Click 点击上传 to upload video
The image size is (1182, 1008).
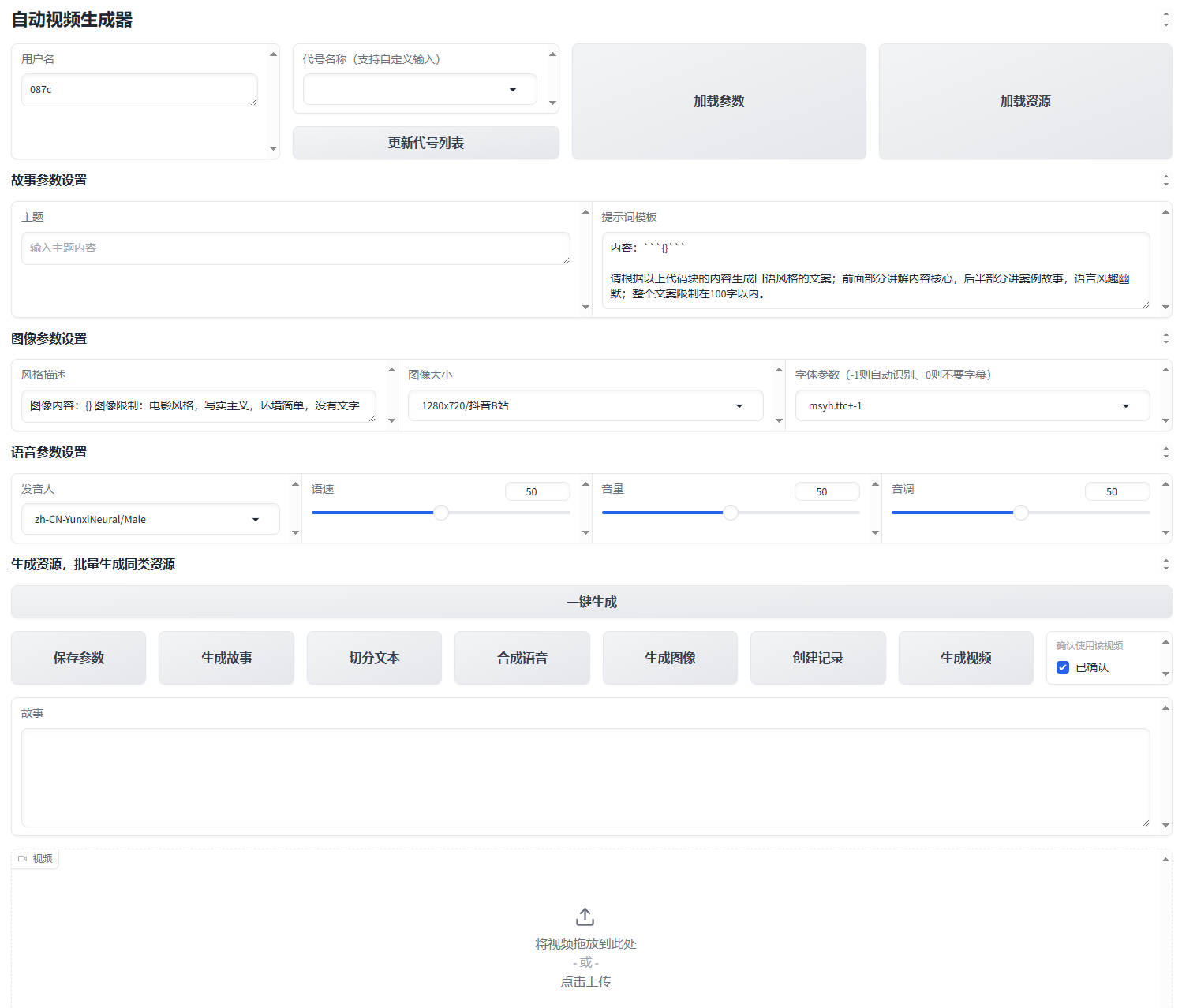[x=585, y=981]
